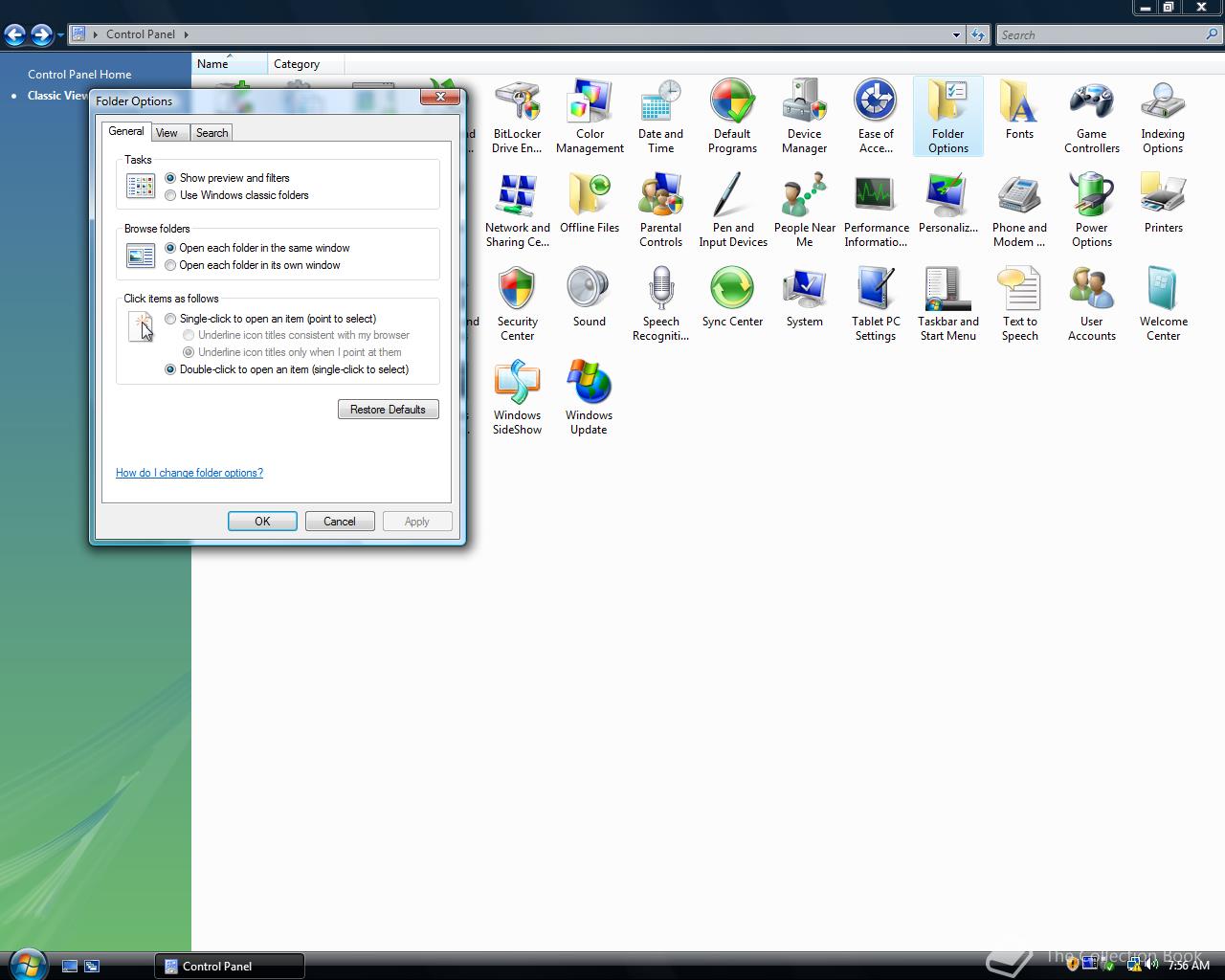The width and height of the screenshot is (1225, 980).
Task: Open Game Controllers applet
Action: click(1092, 117)
